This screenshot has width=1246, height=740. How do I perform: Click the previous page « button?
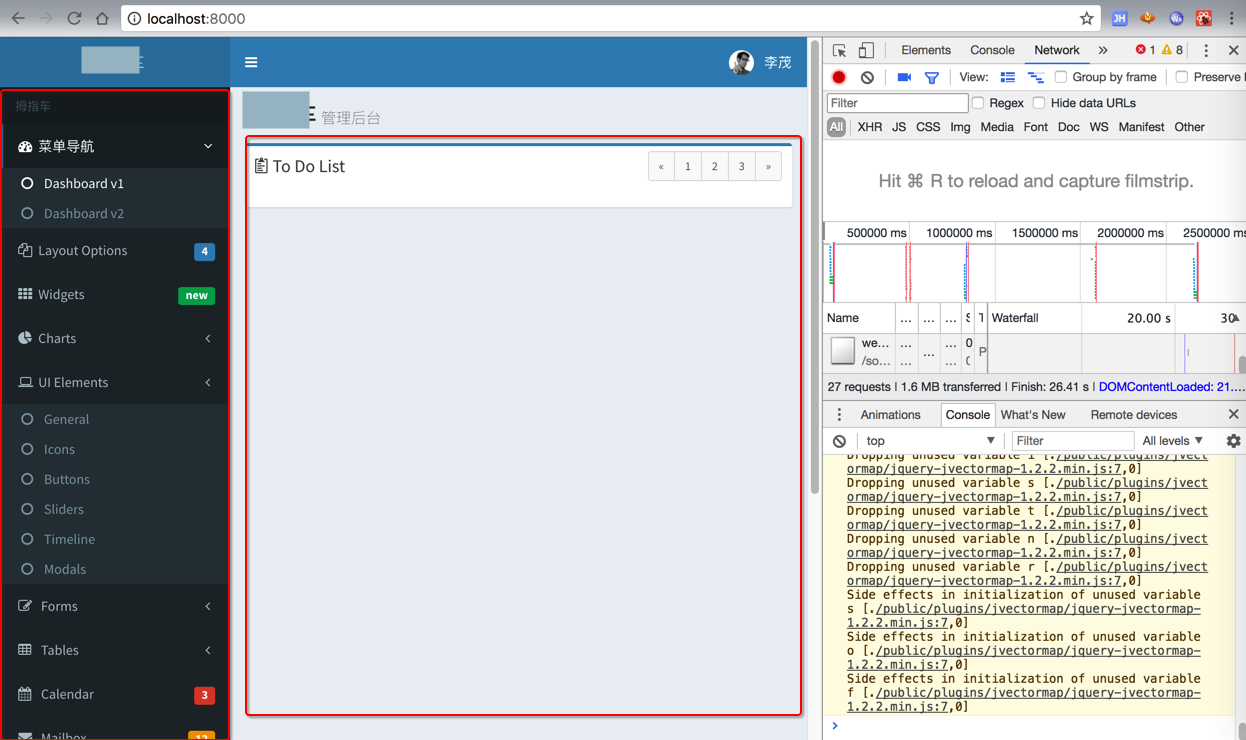coord(661,167)
